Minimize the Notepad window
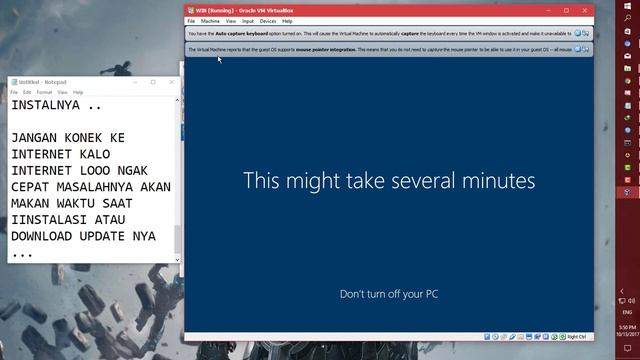Screen dimensions: 640x360 tap(135, 82)
